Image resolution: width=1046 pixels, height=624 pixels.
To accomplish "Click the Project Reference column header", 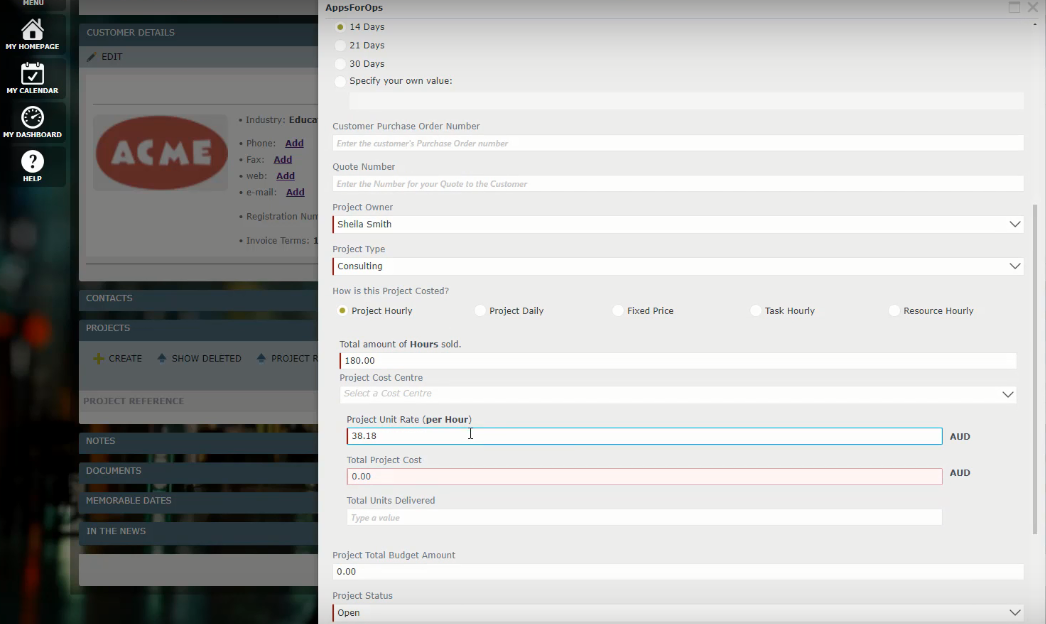I will point(133,401).
